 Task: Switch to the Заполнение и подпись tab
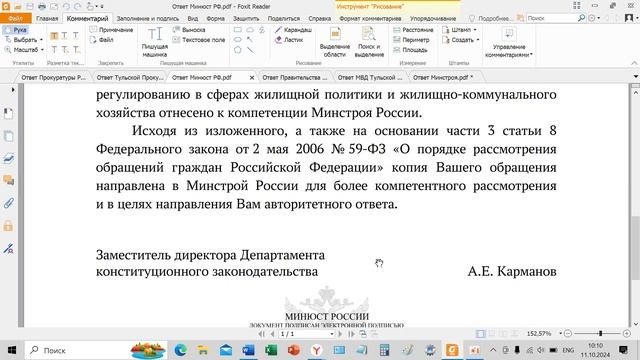click(x=147, y=18)
